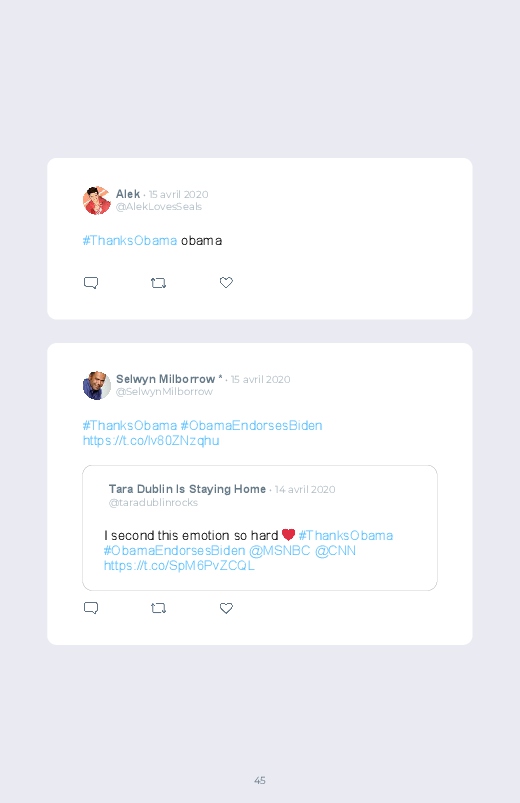This screenshot has height=803, width=520.
Task: Click Tara Dublin Is Staying Home name
Action: click(x=187, y=489)
